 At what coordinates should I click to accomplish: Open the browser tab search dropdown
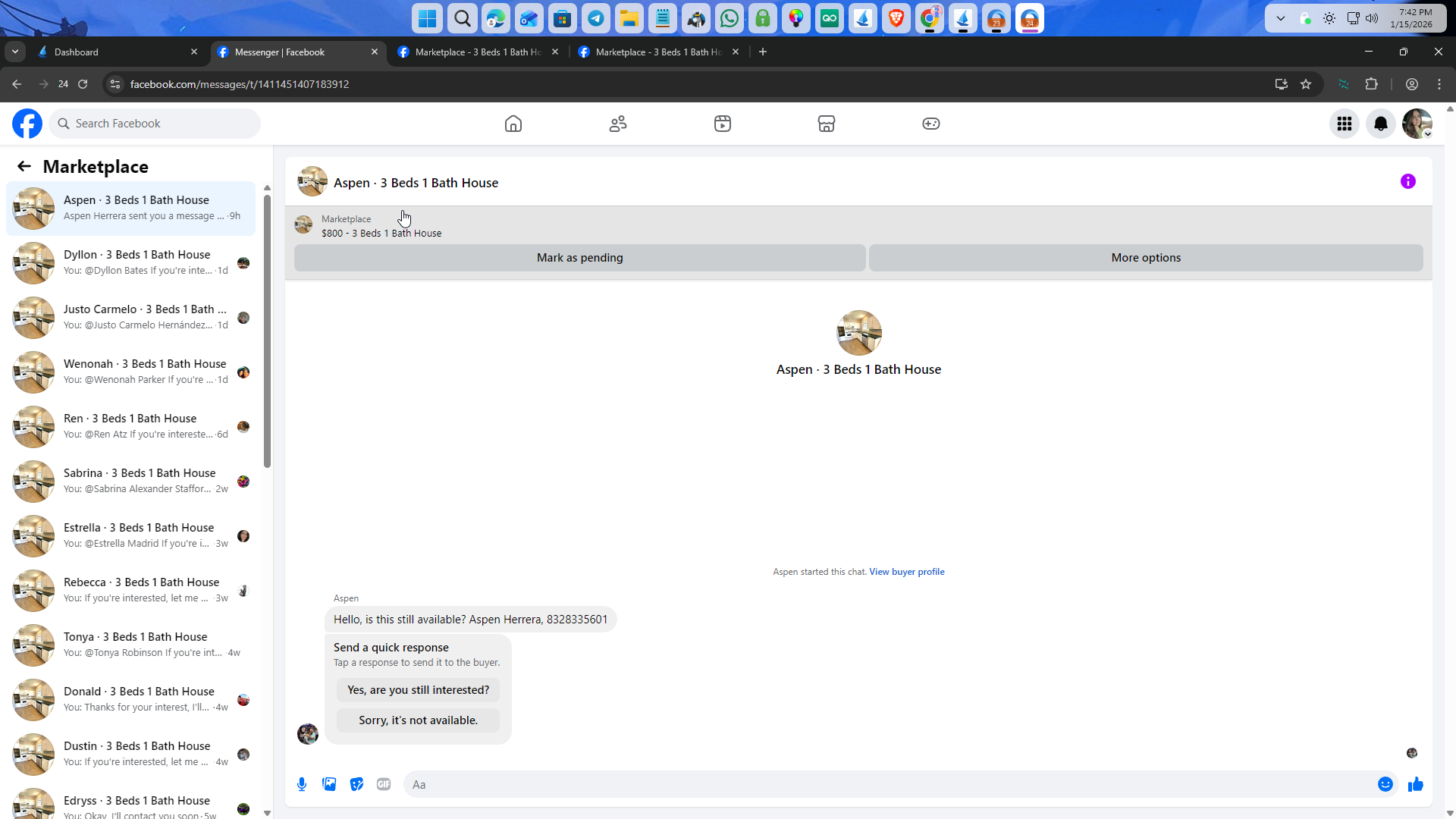[15, 52]
